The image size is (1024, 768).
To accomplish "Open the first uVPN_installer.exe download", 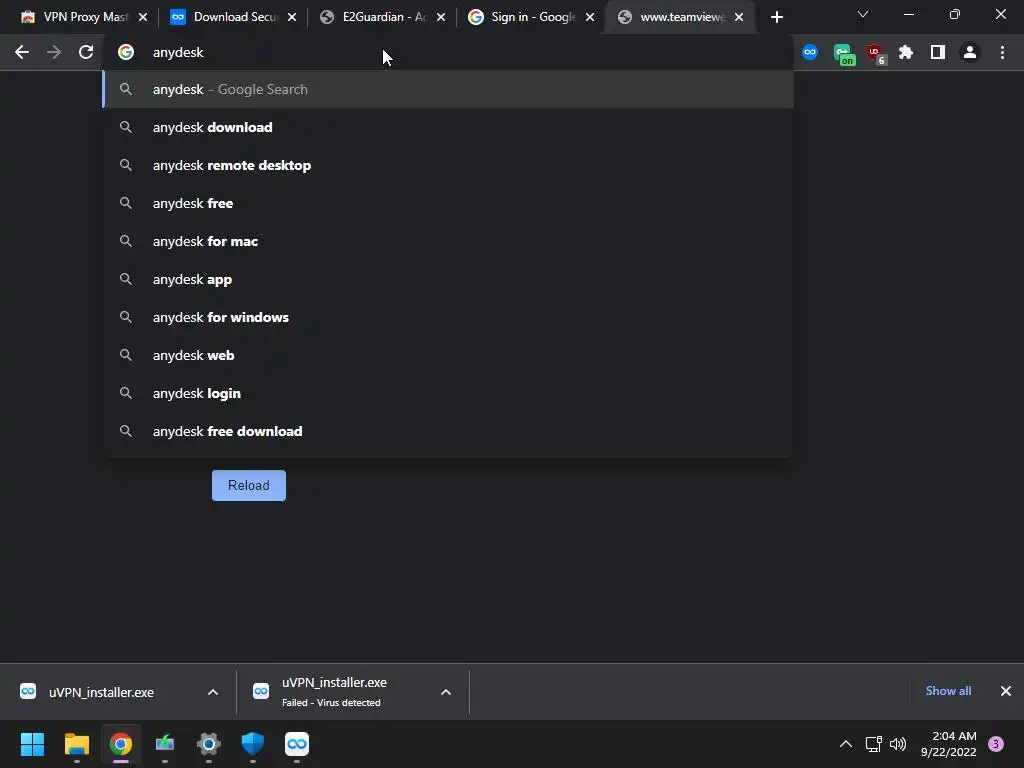I will coord(101,692).
